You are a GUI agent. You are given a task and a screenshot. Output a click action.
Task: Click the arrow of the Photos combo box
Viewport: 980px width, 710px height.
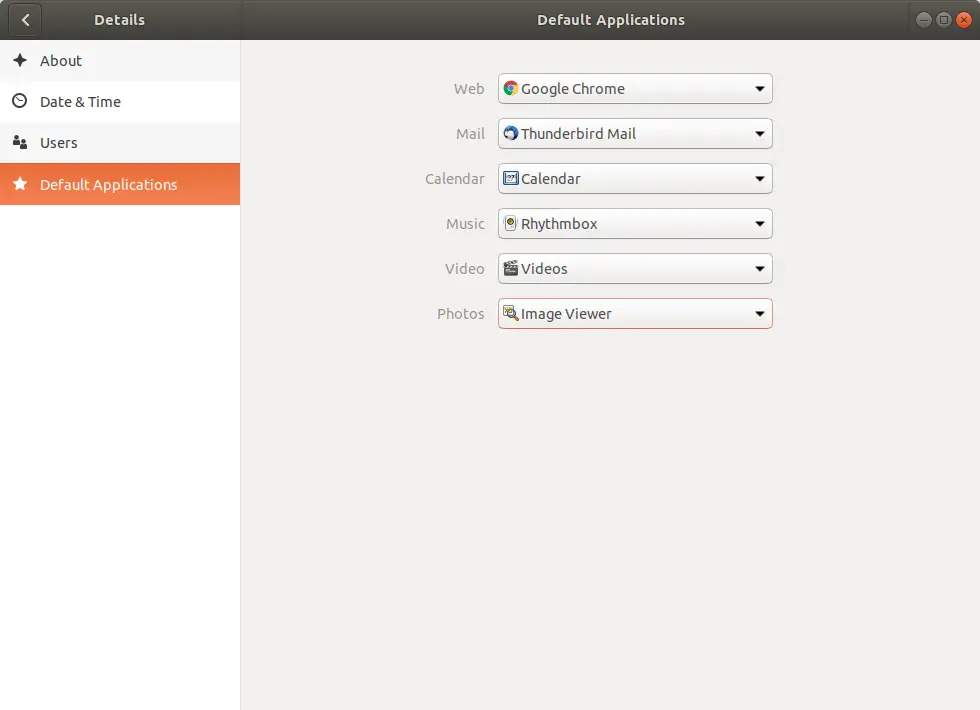(x=759, y=314)
